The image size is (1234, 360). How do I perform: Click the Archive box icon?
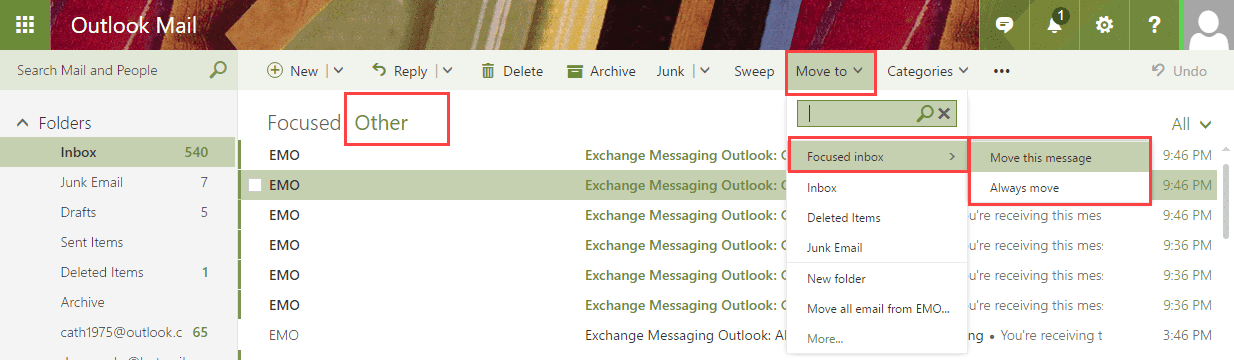tap(574, 71)
